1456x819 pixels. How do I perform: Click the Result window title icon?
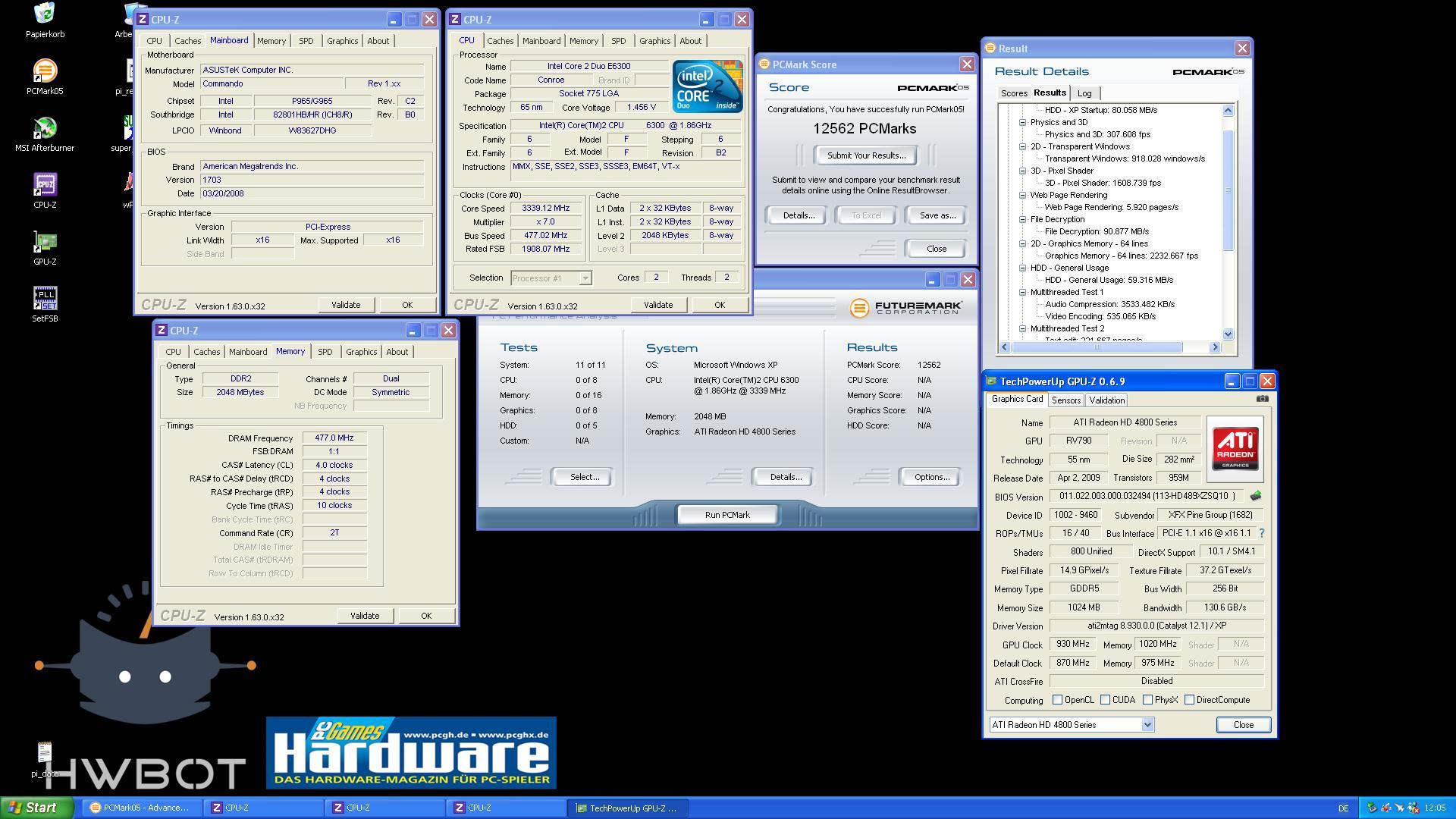[x=990, y=48]
